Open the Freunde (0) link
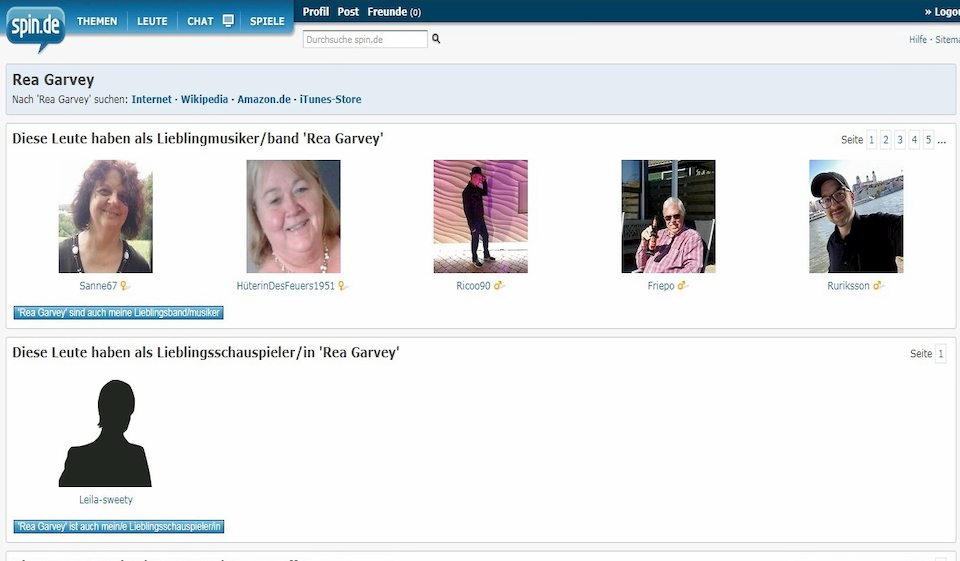The image size is (960, 561). click(394, 12)
